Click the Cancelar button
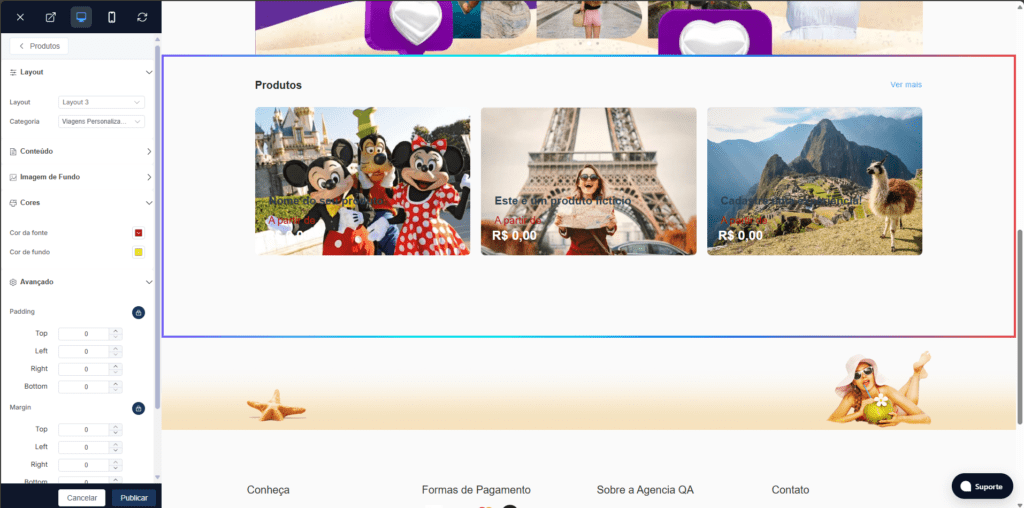The image size is (1024, 508). 81,497
